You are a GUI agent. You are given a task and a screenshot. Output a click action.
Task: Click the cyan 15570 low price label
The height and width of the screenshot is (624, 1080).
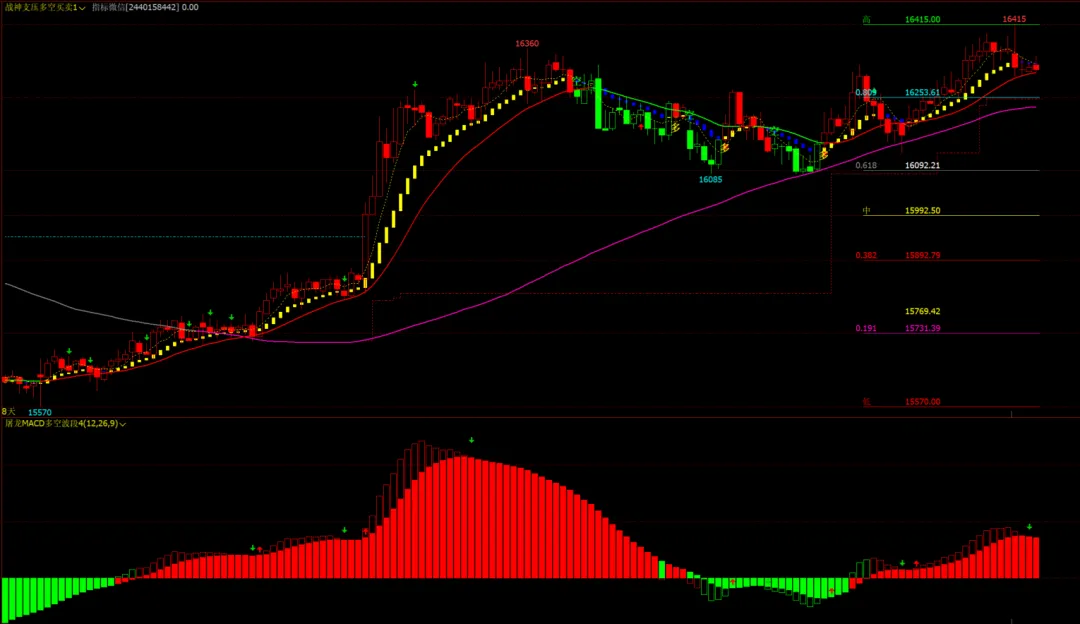coord(40,413)
